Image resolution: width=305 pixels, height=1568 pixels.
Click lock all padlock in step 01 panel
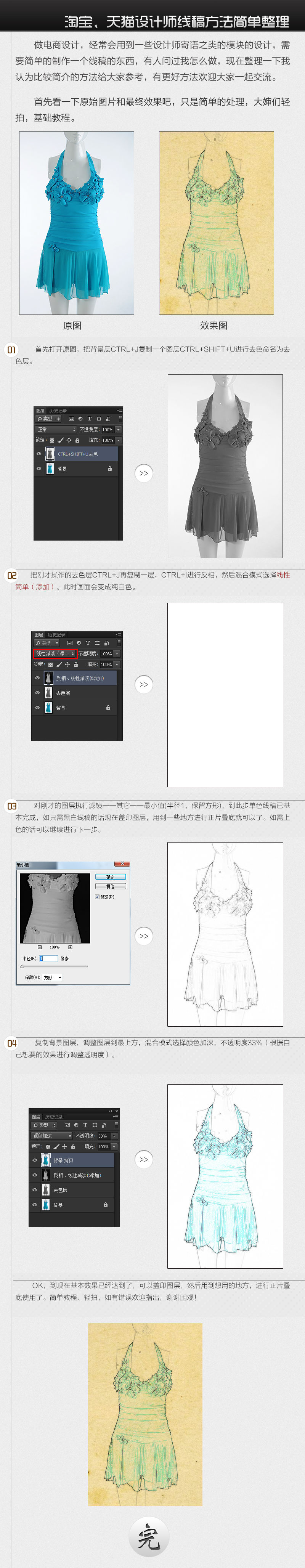click(77, 440)
